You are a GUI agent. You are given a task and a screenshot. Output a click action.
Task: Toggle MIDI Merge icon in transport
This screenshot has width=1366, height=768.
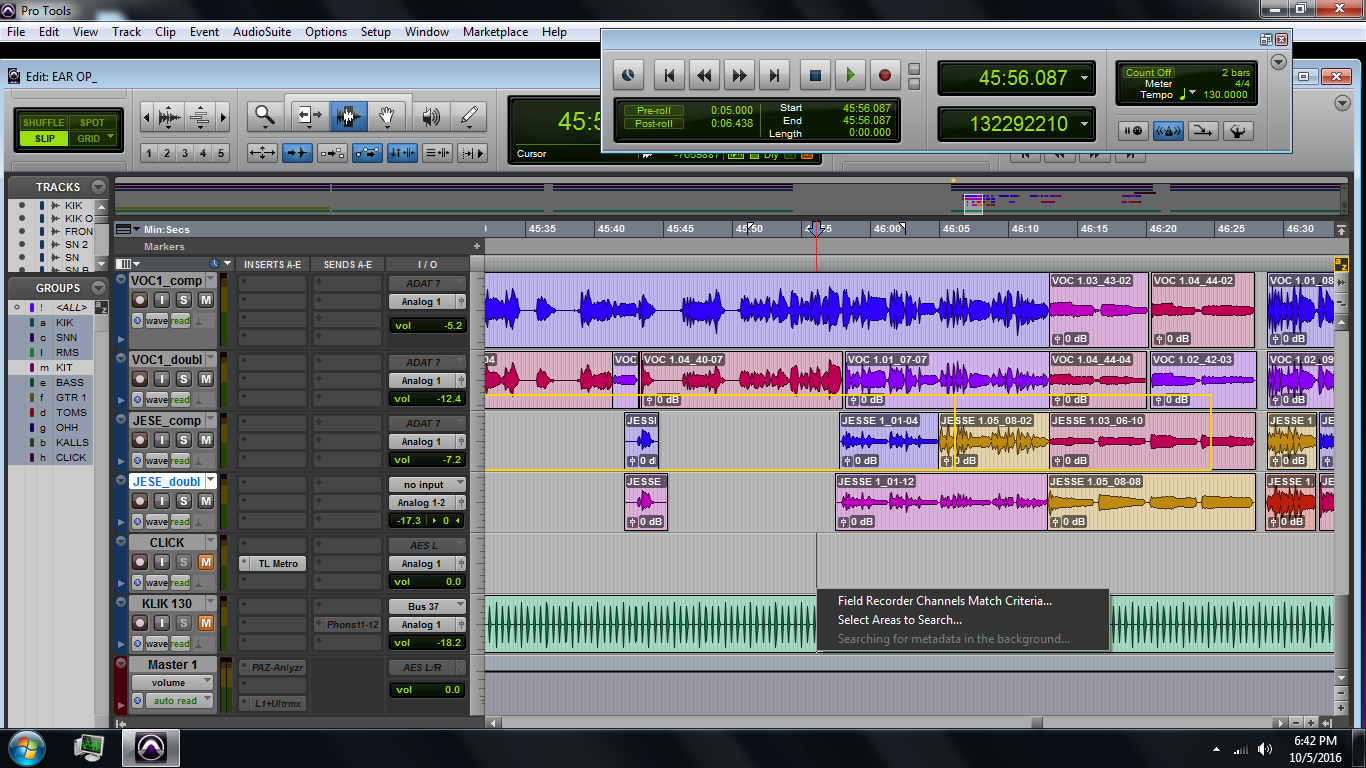(1203, 131)
